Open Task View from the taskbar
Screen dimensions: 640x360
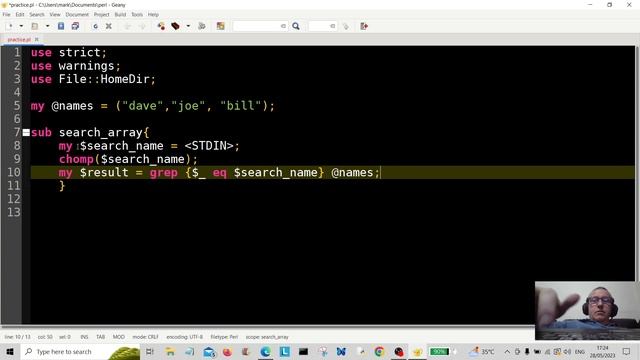[150, 351]
